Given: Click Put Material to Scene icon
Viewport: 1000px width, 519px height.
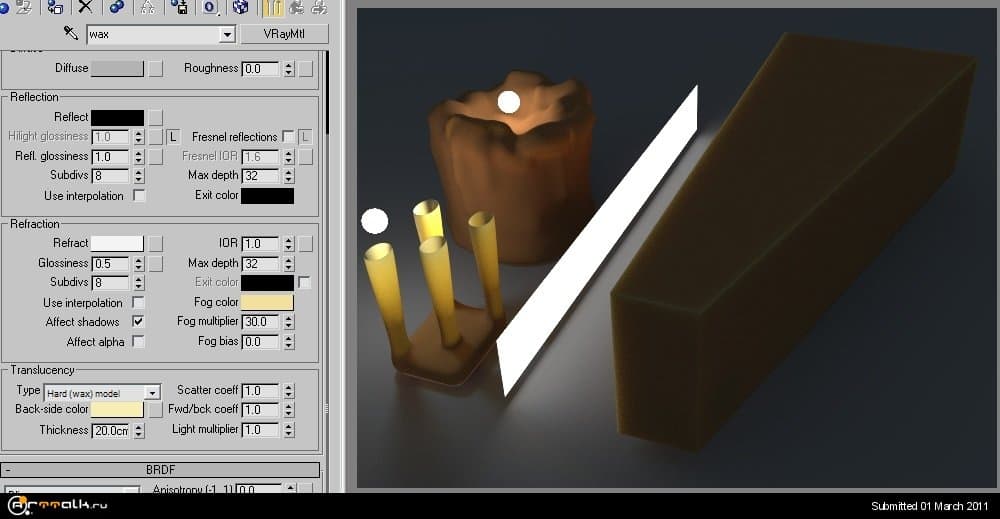Looking at the screenshot, I should point(24,7).
